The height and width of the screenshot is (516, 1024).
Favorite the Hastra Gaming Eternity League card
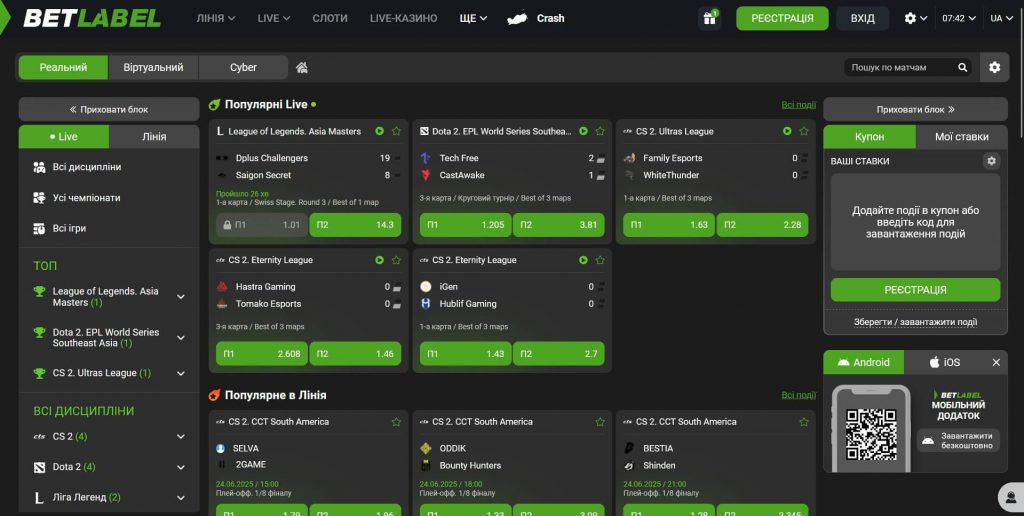[396, 260]
